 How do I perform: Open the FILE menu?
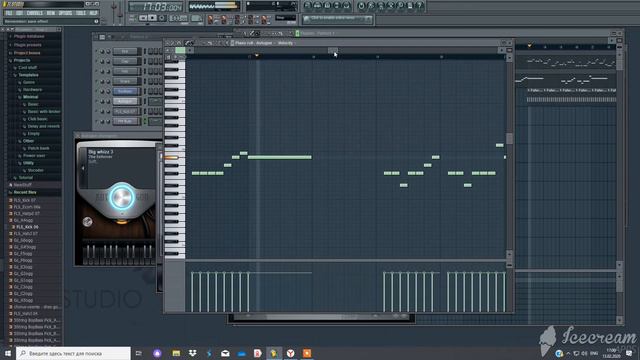pos(9,13)
